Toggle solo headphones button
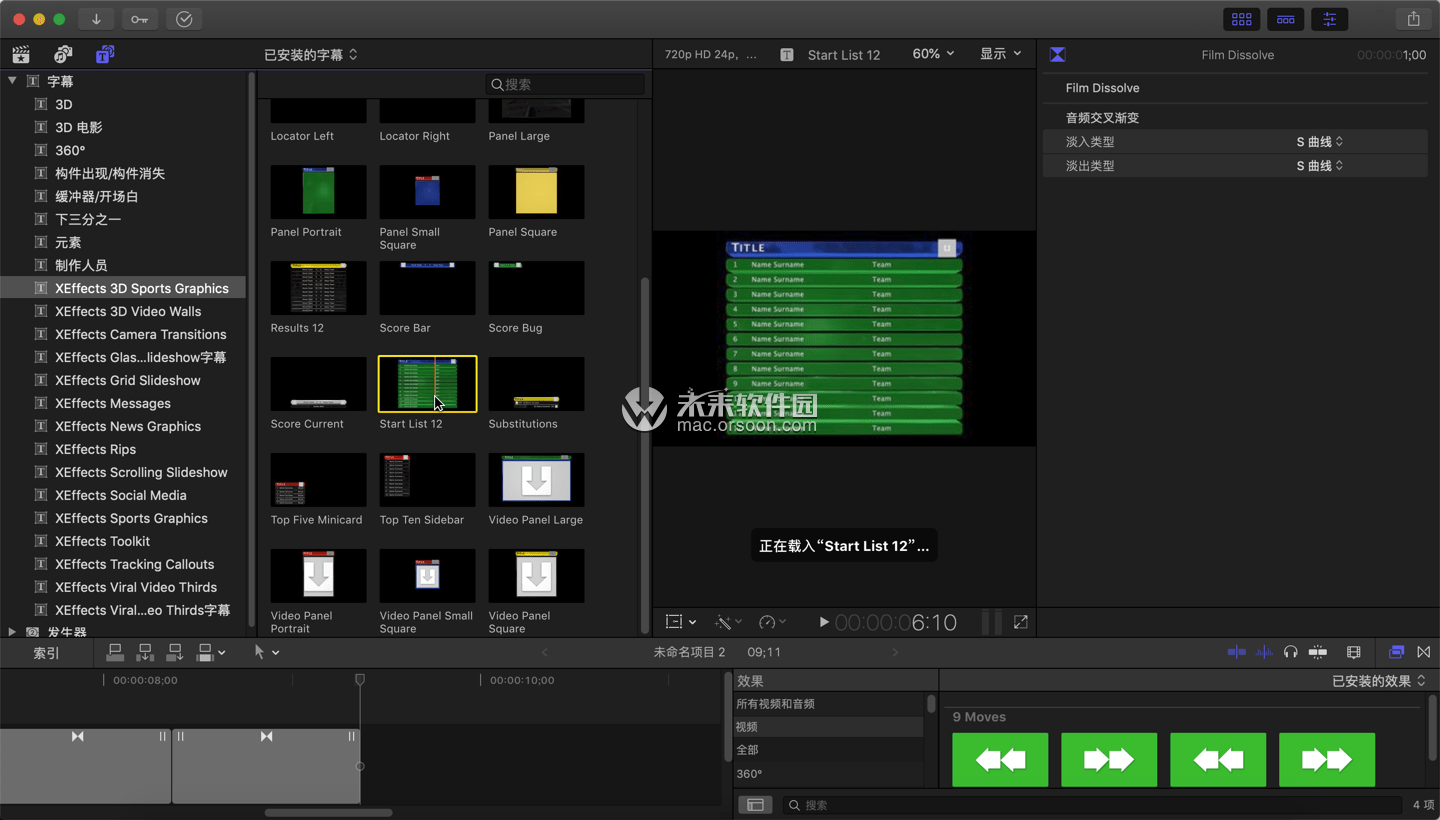This screenshot has width=1440, height=820. point(1291,652)
